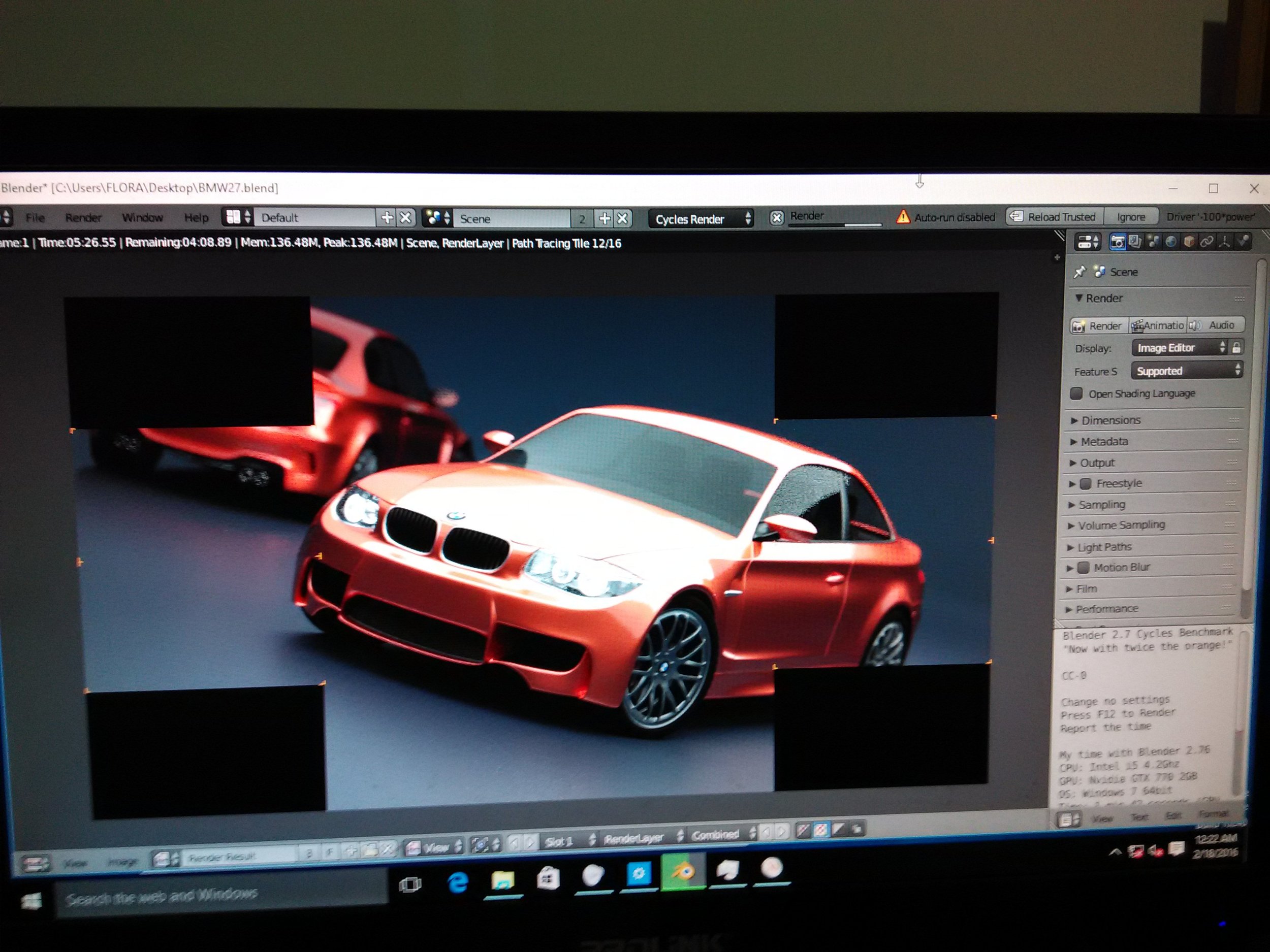The width and height of the screenshot is (1270, 952).
Task: Toggle the fake user F button
Action: (330, 852)
